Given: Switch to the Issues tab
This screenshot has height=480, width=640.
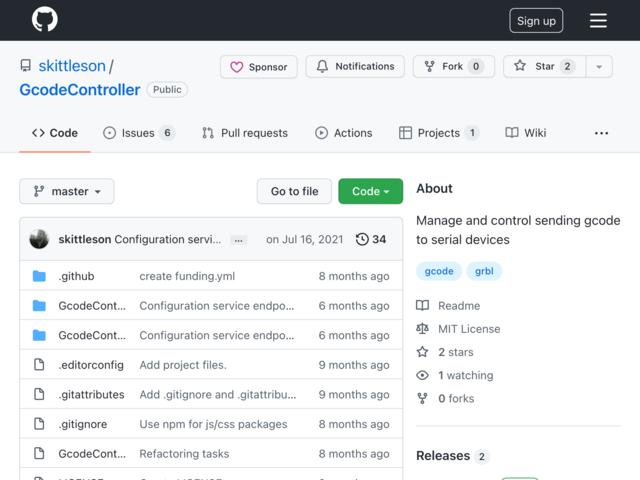Looking at the screenshot, I should tap(139, 133).
